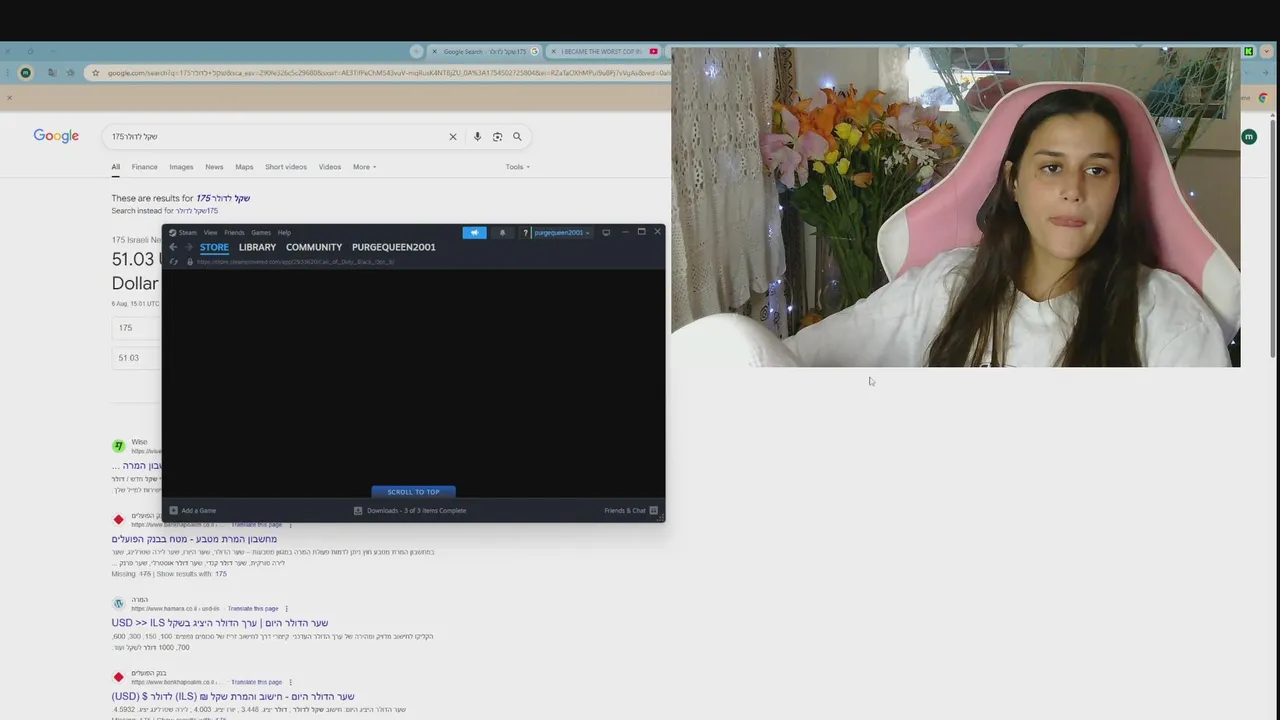Expand Google Tools dropdown
This screenshot has width=1280, height=720.
(x=518, y=167)
